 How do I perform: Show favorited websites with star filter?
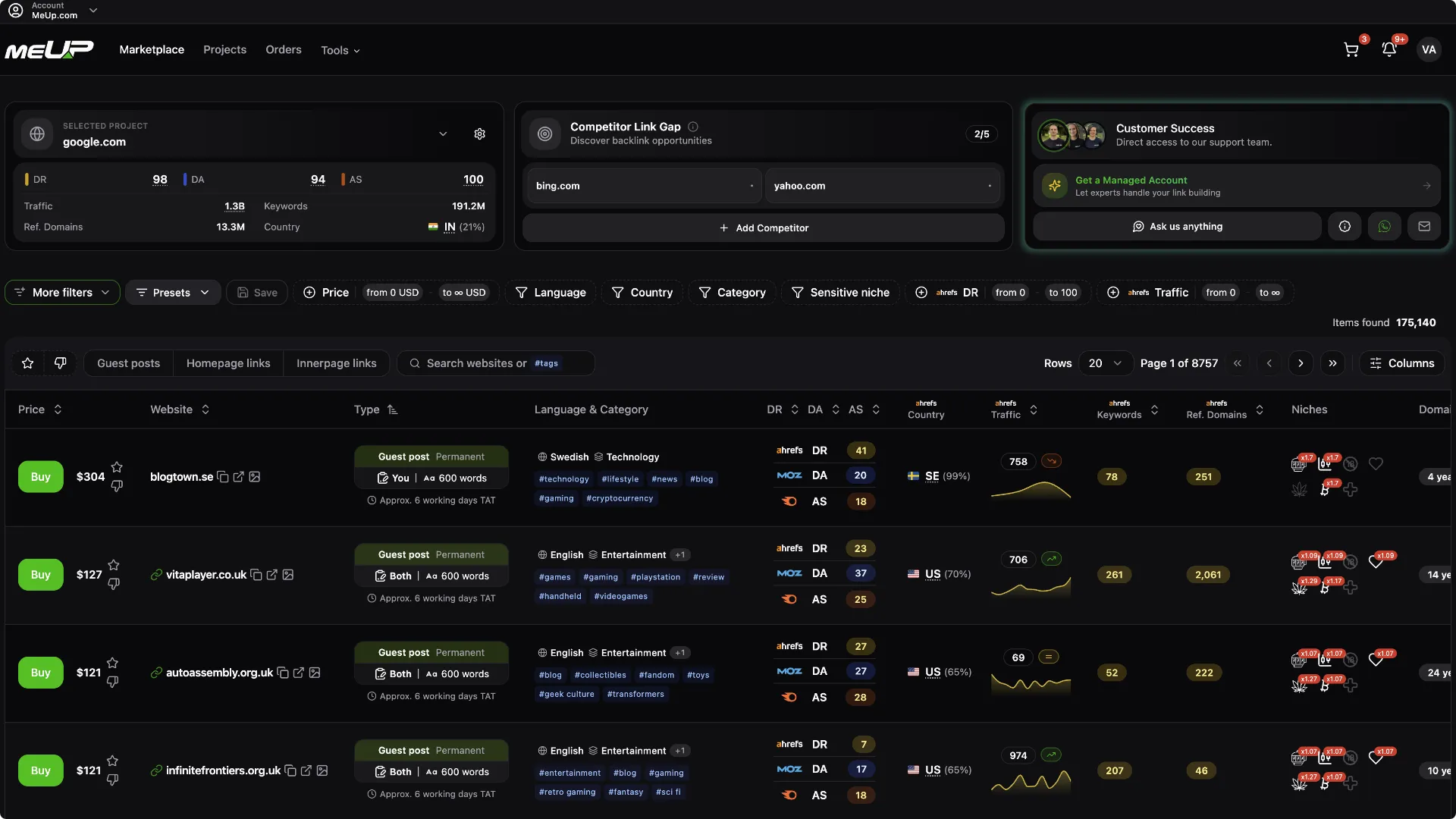(28, 363)
